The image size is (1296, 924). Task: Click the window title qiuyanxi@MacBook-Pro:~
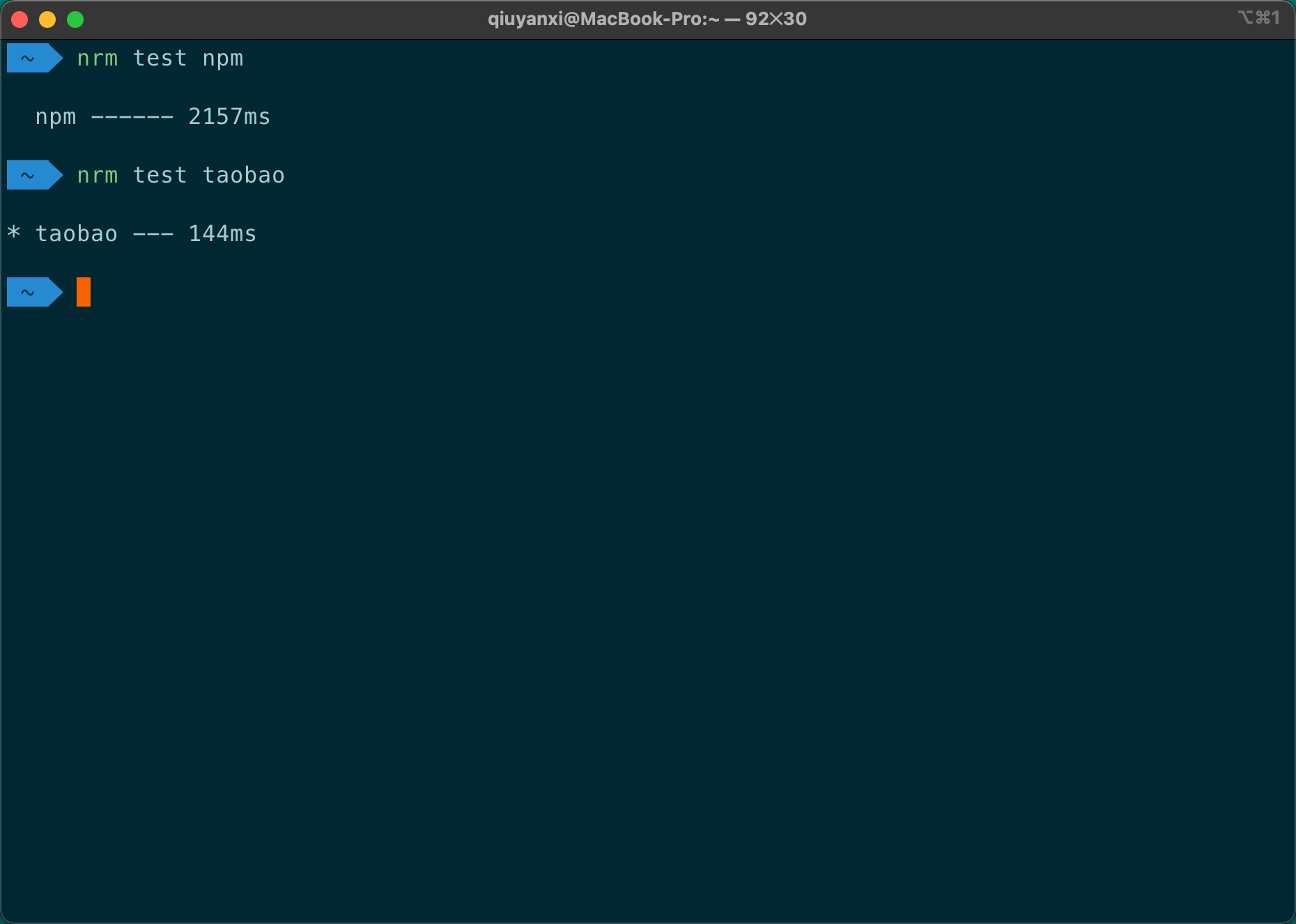pyautogui.click(x=603, y=19)
